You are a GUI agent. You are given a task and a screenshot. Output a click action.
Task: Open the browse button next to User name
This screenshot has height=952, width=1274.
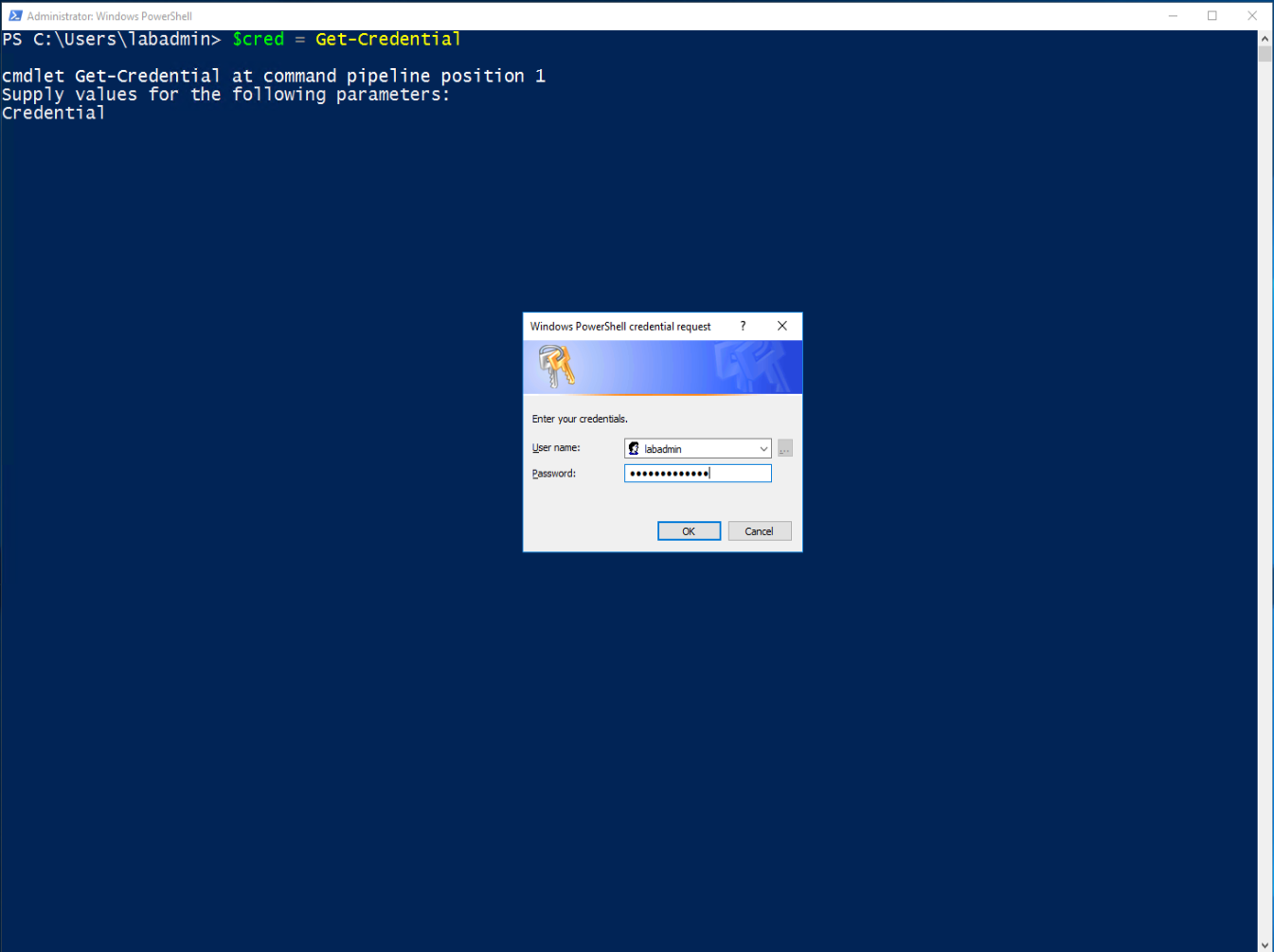click(785, 449)
